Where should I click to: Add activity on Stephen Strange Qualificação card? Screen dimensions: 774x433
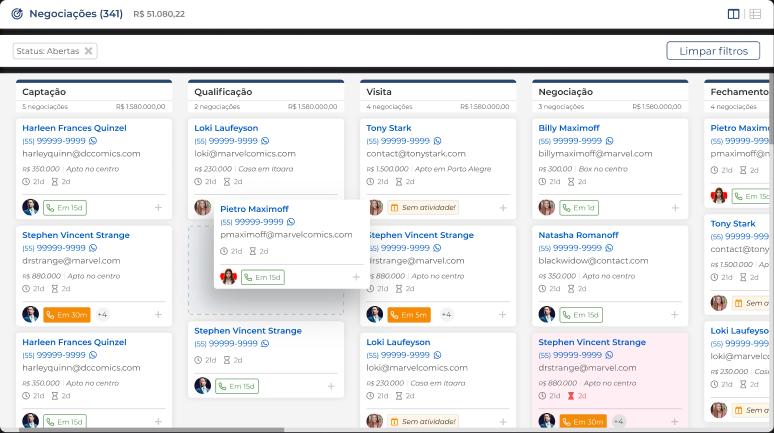pos(331,386)
